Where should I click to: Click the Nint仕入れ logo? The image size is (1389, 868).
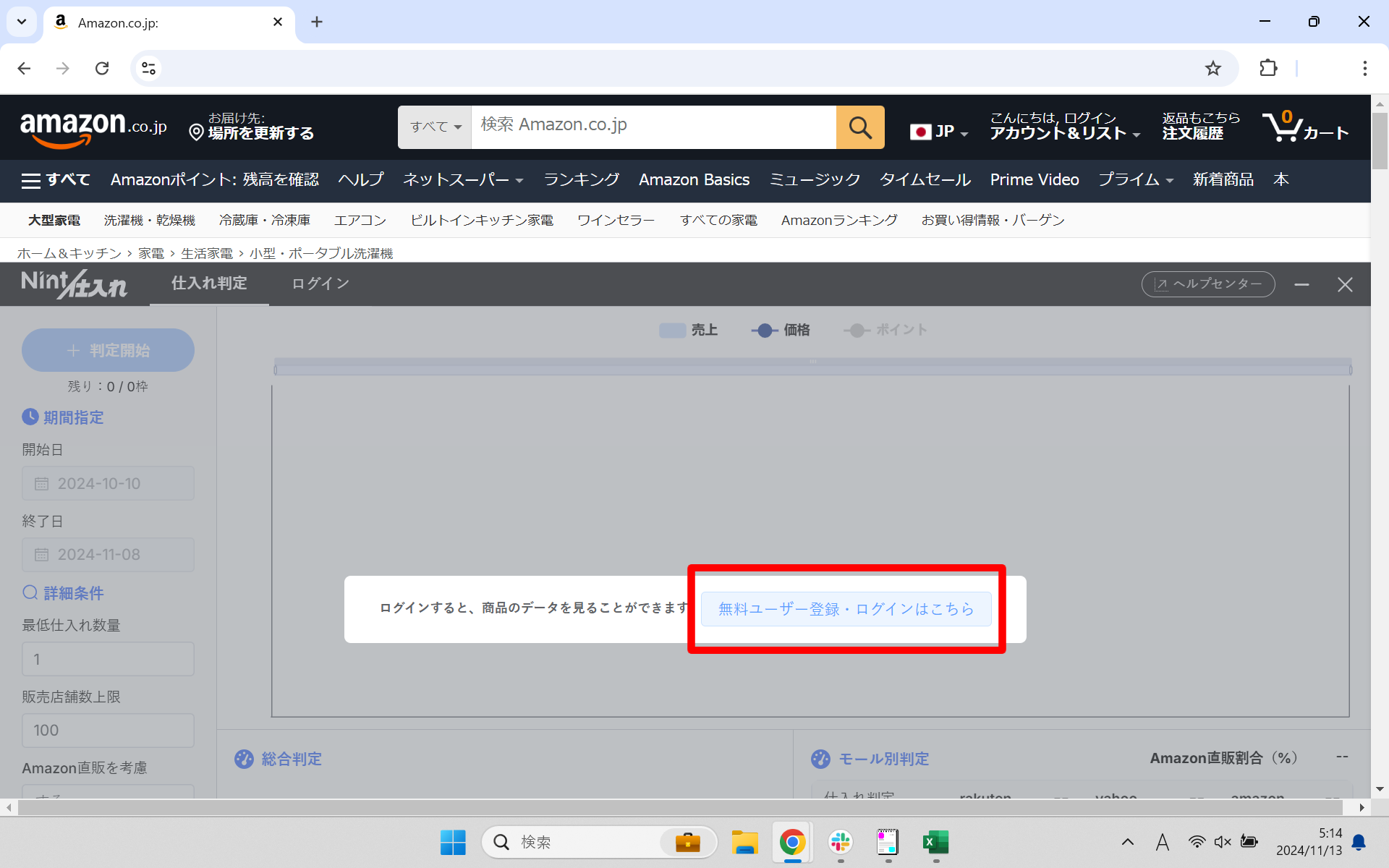pyautogui.click(x=74, y=284)
